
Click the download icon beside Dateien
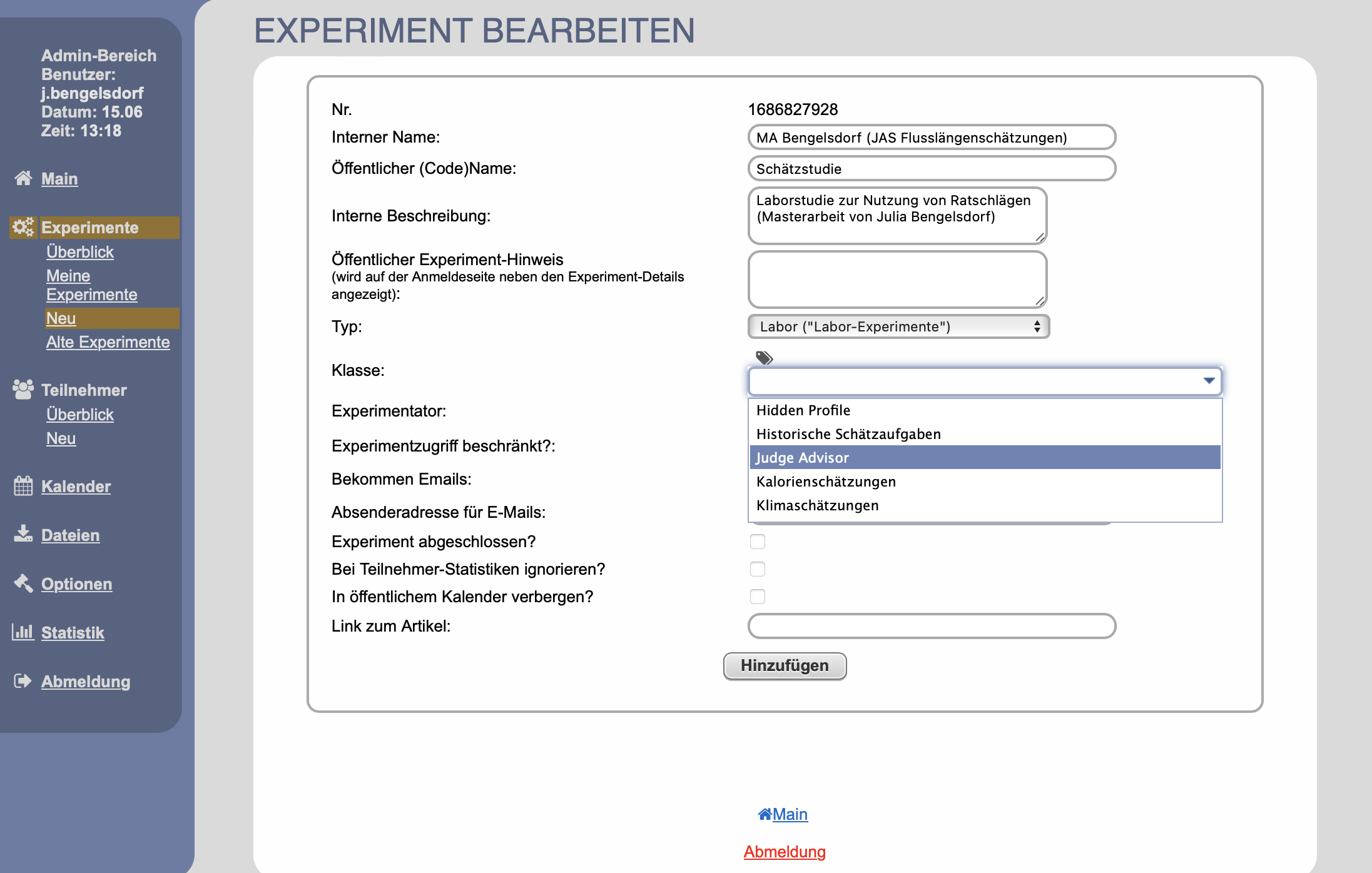tap(23, 534)
